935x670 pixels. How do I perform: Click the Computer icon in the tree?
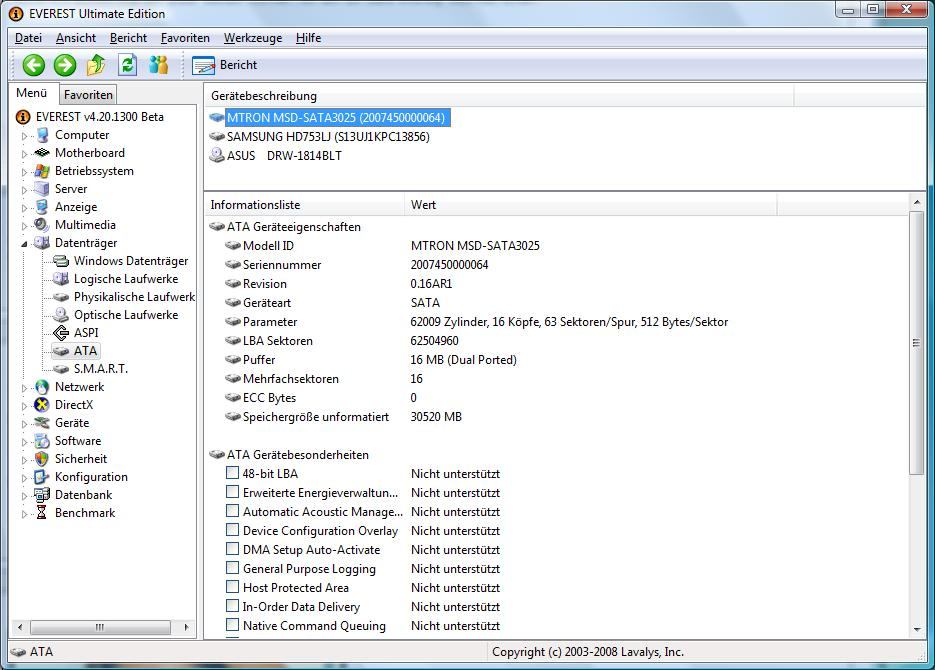[x=42, y=135]
